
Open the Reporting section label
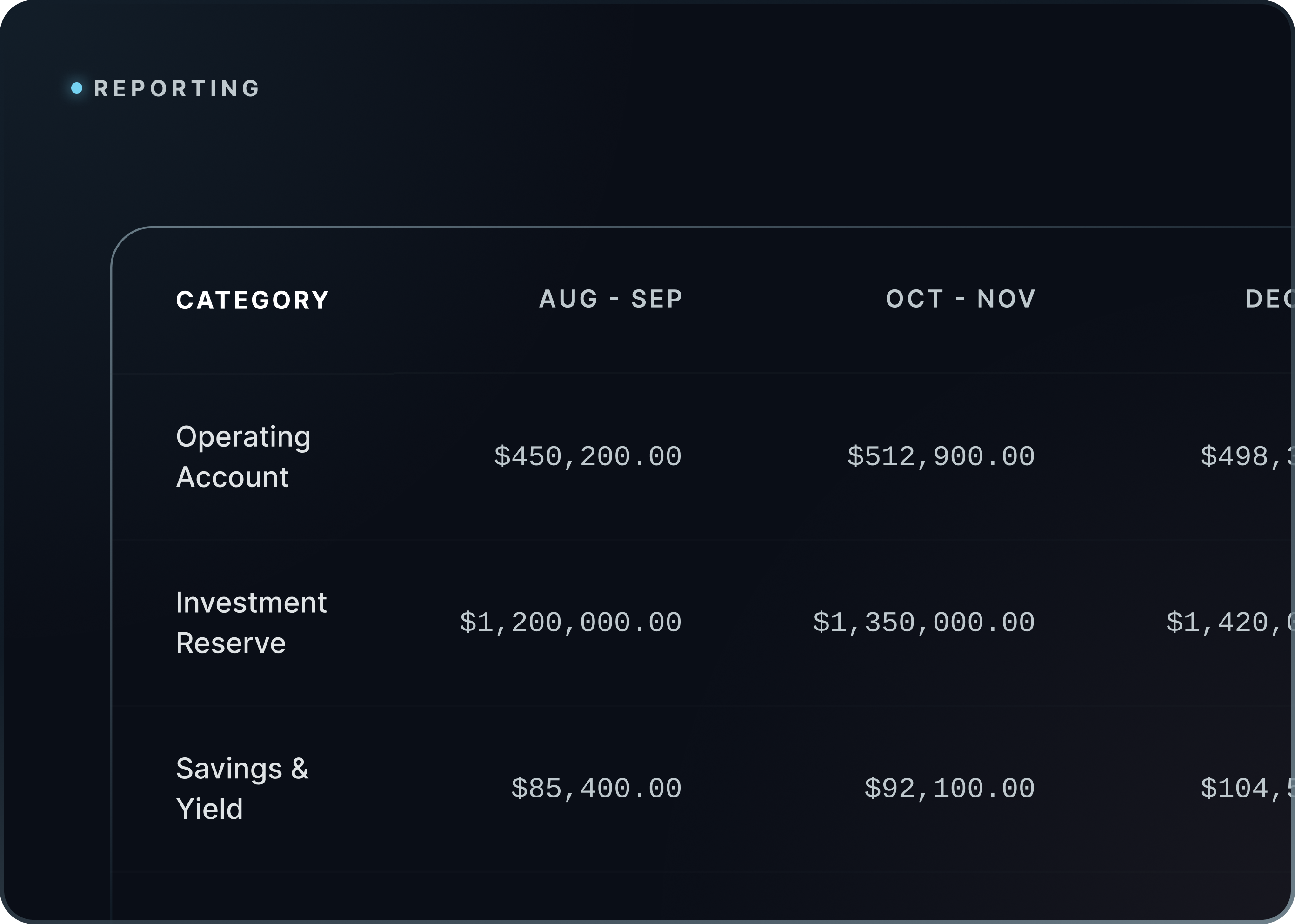pyautogui.click(x=176, y=89)
